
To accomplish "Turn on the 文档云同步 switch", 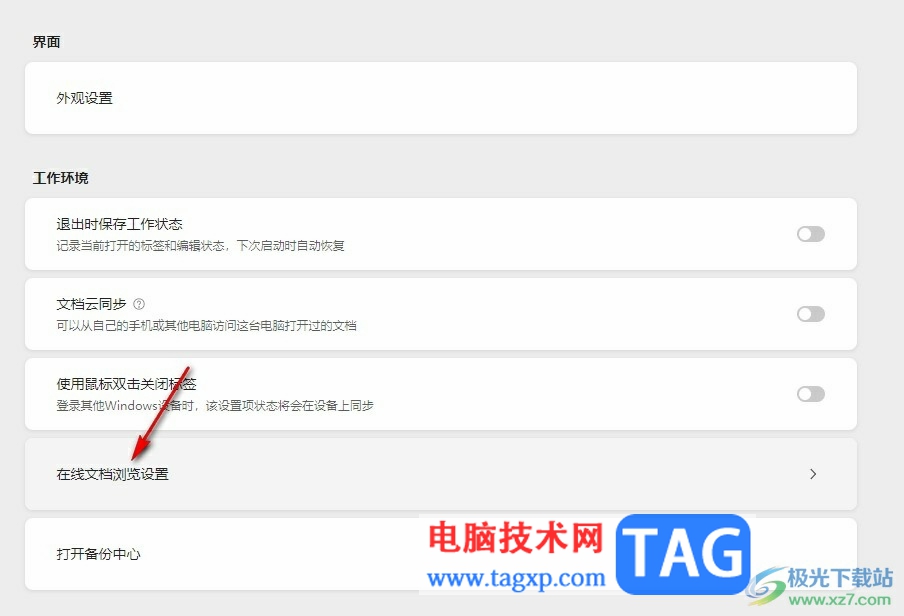I will (811, 314).
